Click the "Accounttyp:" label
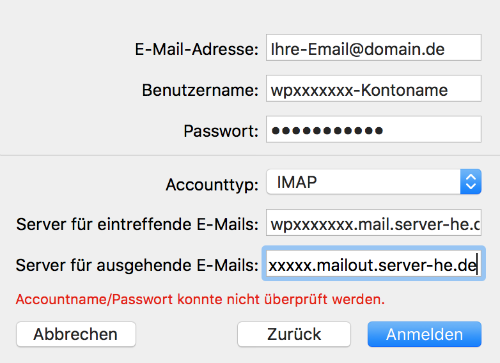This screenshot has height=363, width=500. (x=212, y=185)
